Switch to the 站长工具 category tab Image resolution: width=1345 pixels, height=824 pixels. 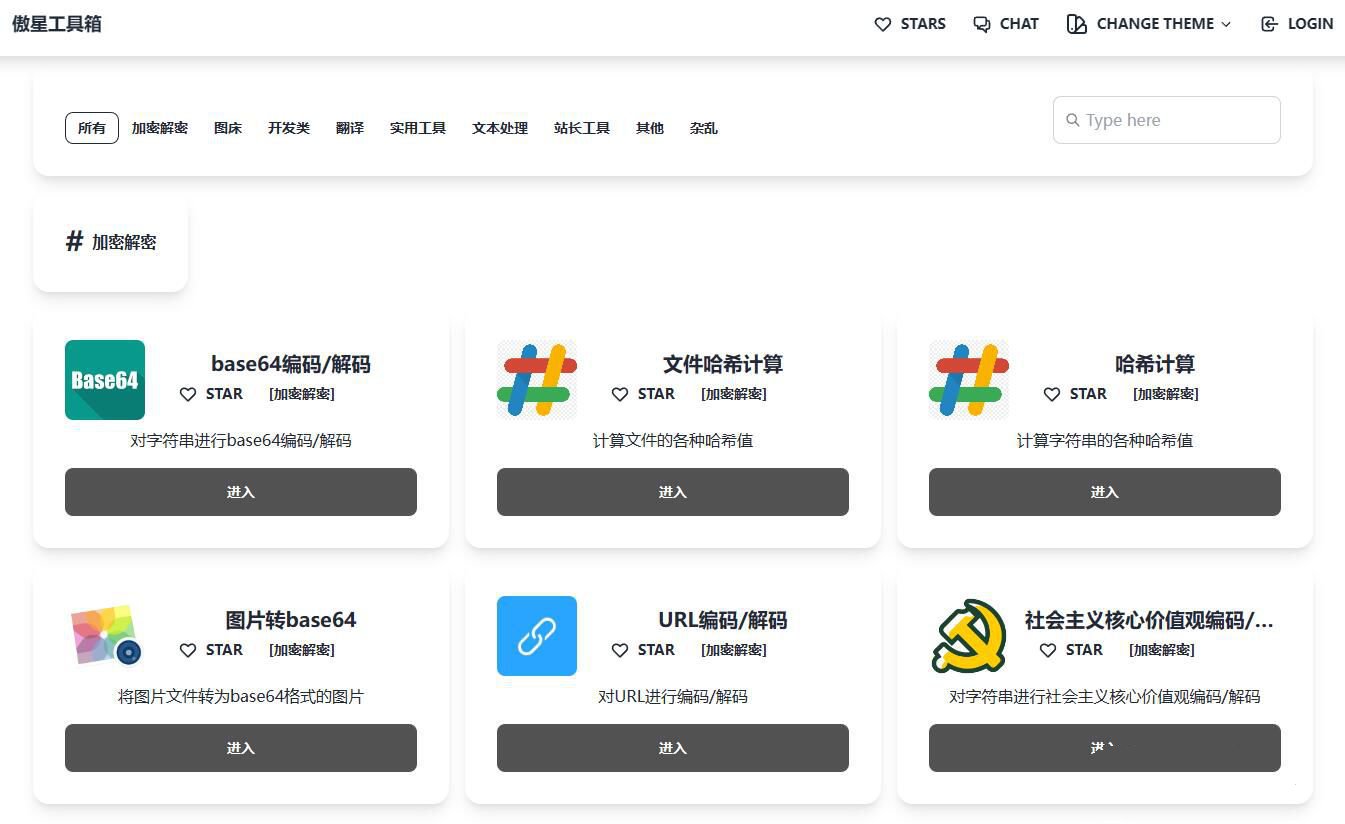[582, 127]
